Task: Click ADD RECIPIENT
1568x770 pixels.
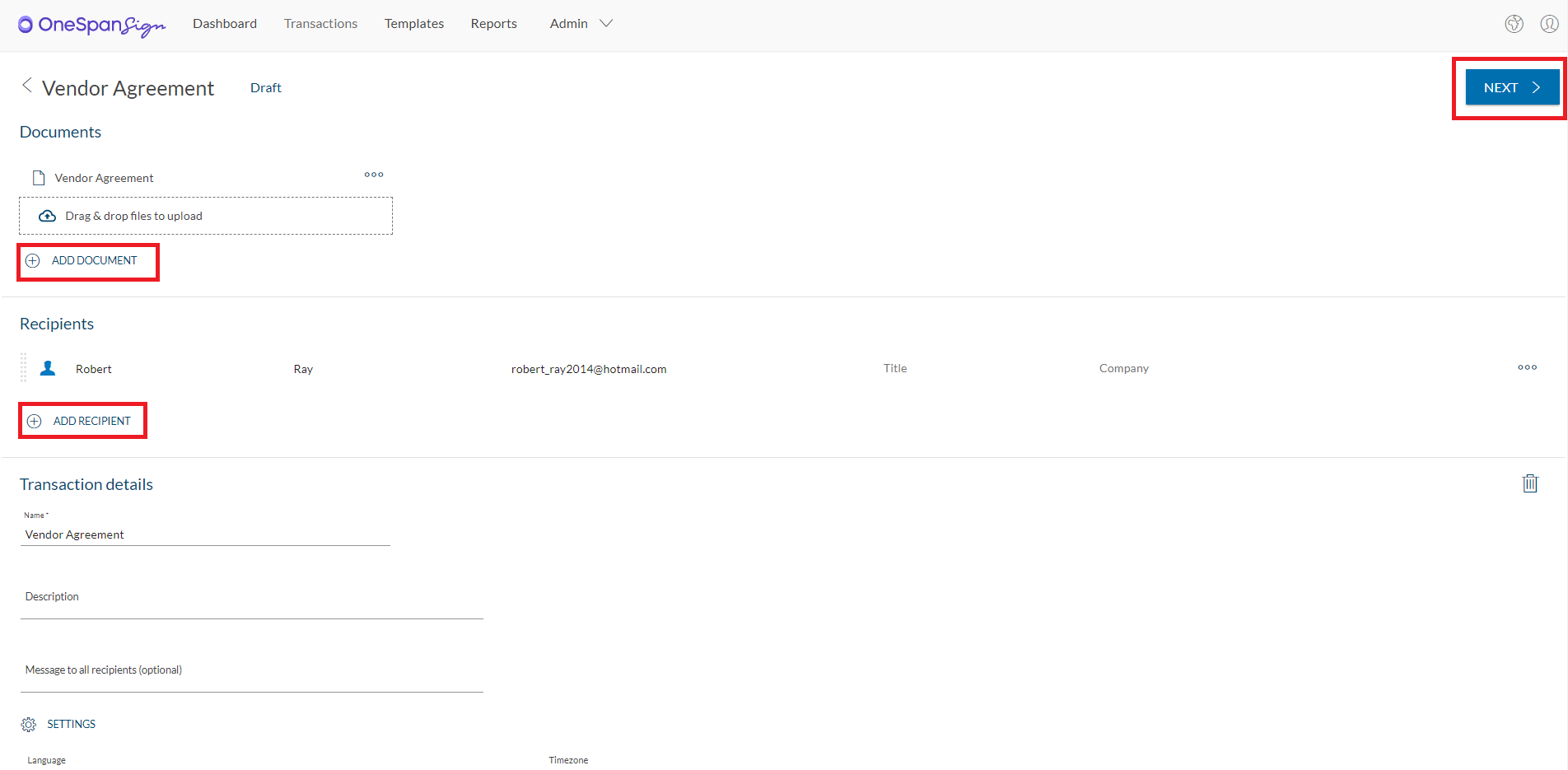Action: coord(82,420)
